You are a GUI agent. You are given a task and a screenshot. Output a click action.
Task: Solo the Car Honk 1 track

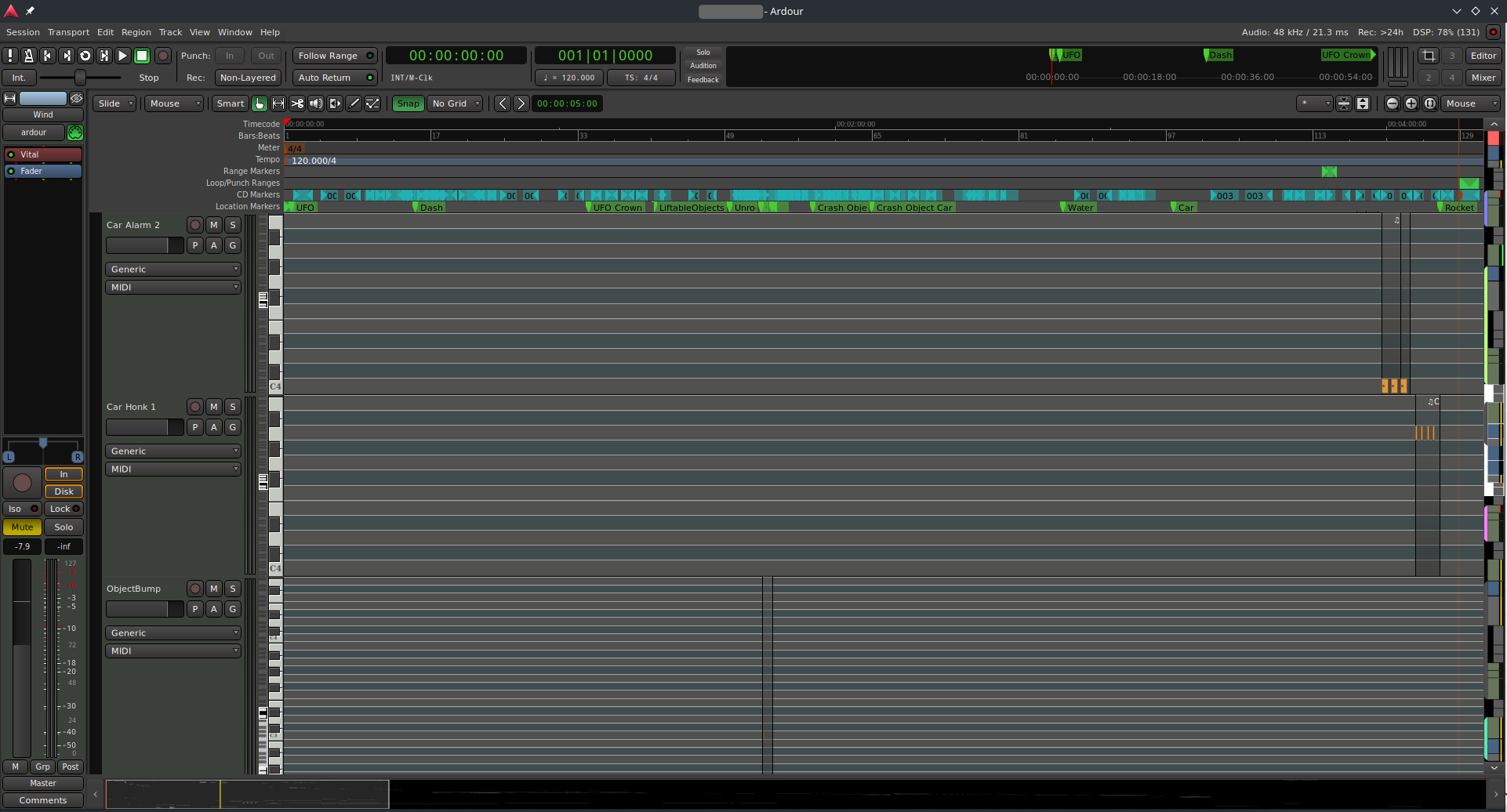click(x=233, y=407)
